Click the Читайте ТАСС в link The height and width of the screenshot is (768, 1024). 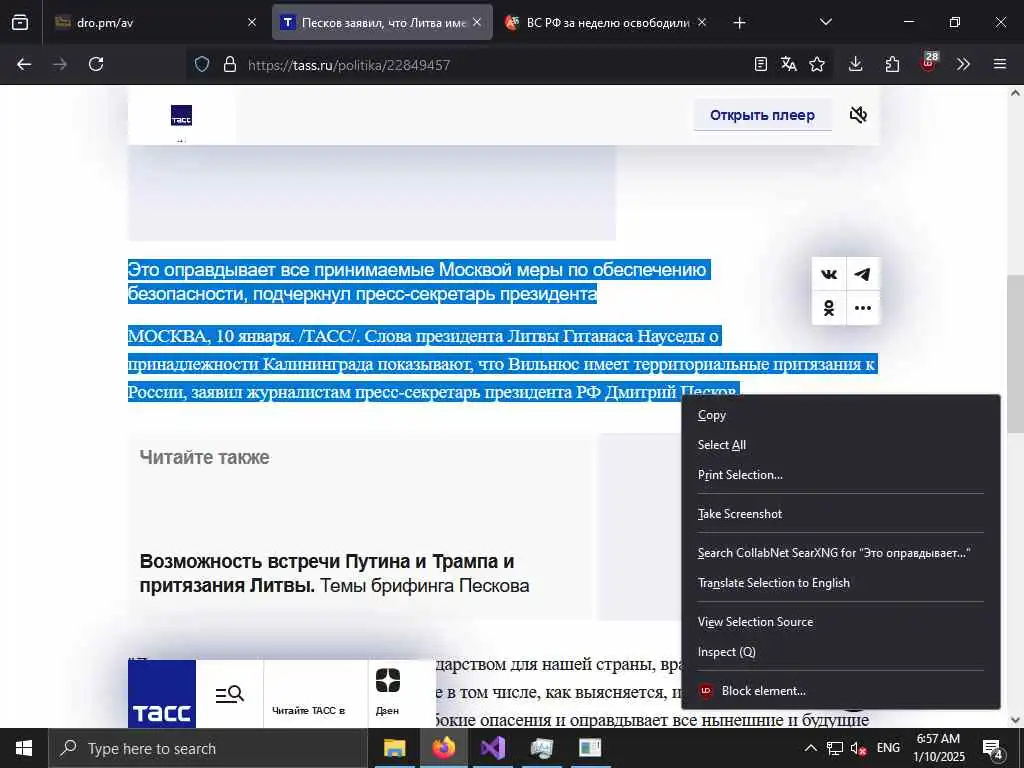[x=308, y=711]
